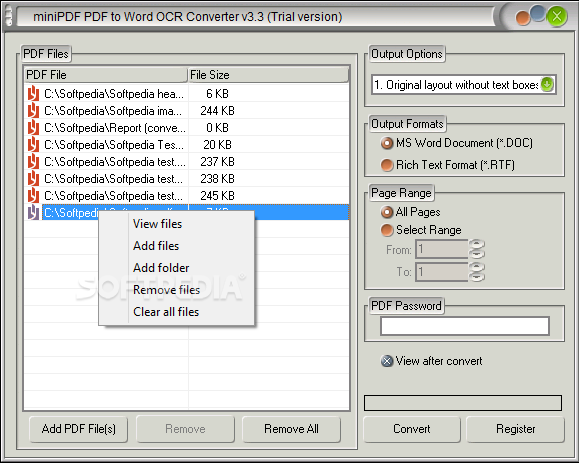Click the PDF icon beside the 238 KB file
Screen dimensions: 579x463
33,179
